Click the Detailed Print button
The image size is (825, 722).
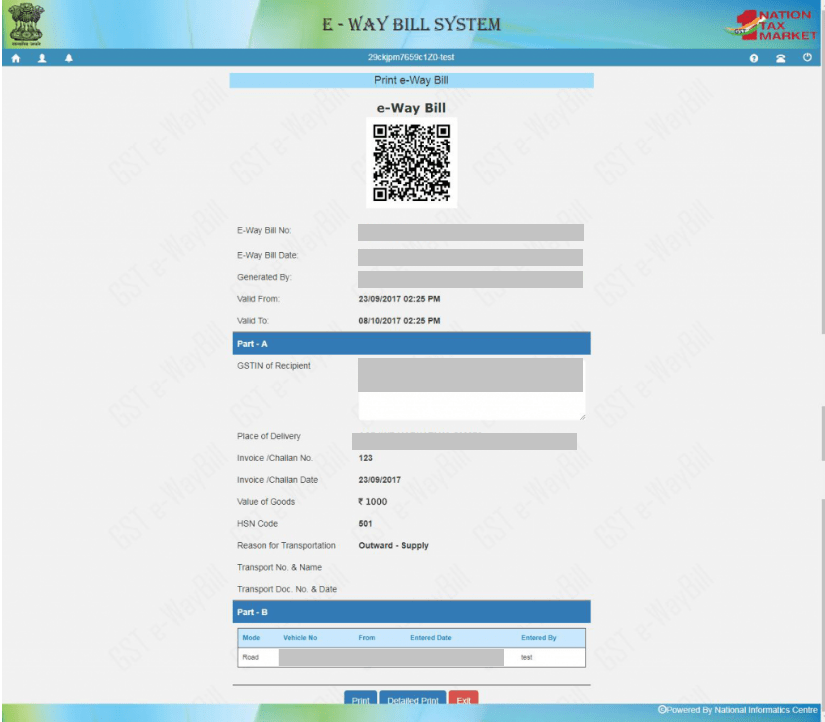click(x=412, y=700)
